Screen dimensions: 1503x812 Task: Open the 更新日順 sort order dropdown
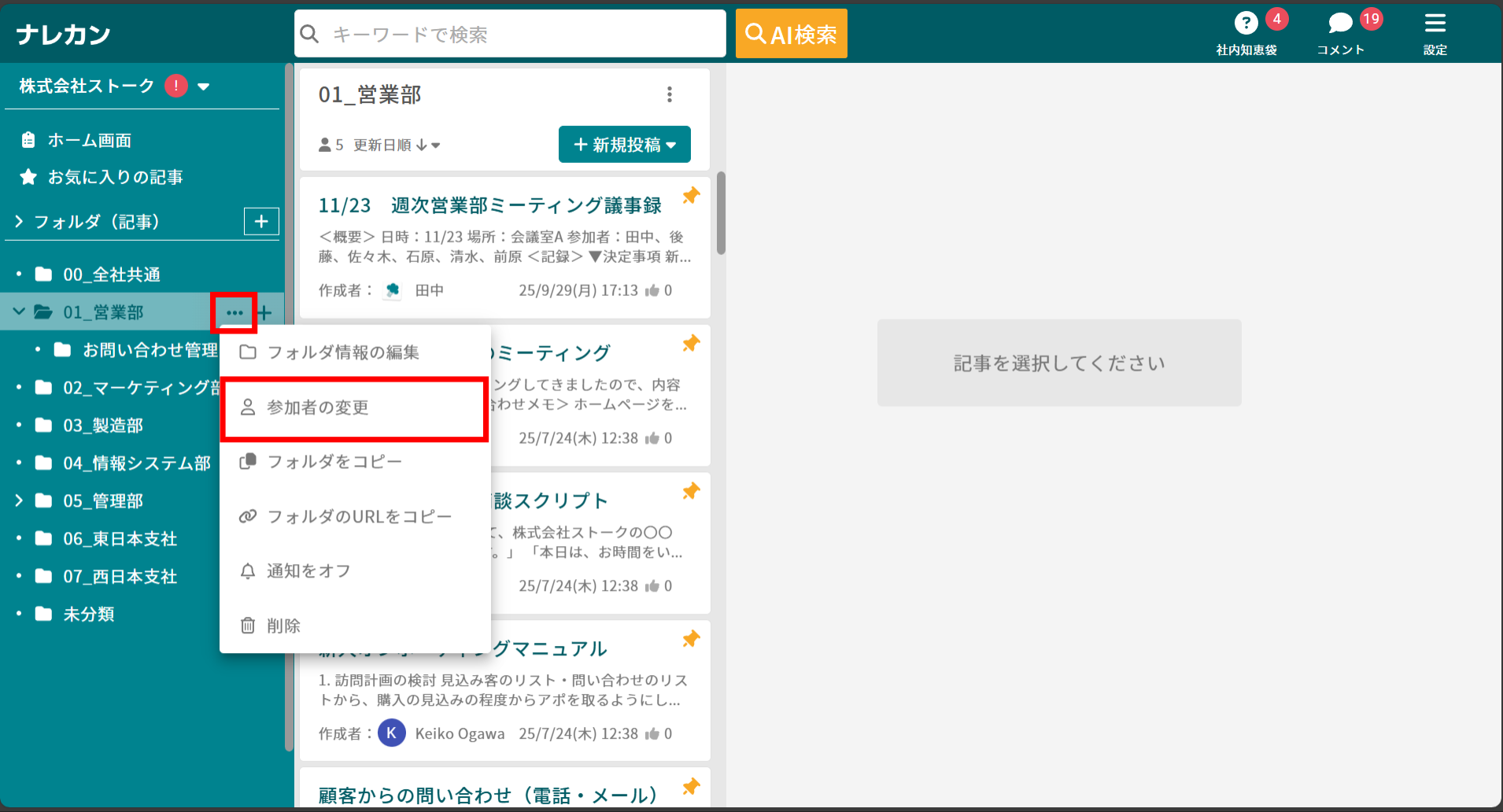pyautogui.click(x=393, y=145)
